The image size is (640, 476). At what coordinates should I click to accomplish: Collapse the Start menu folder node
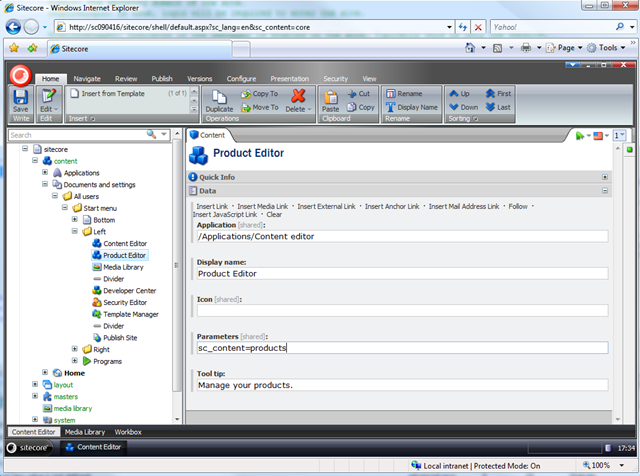click(x=64, y=207)
